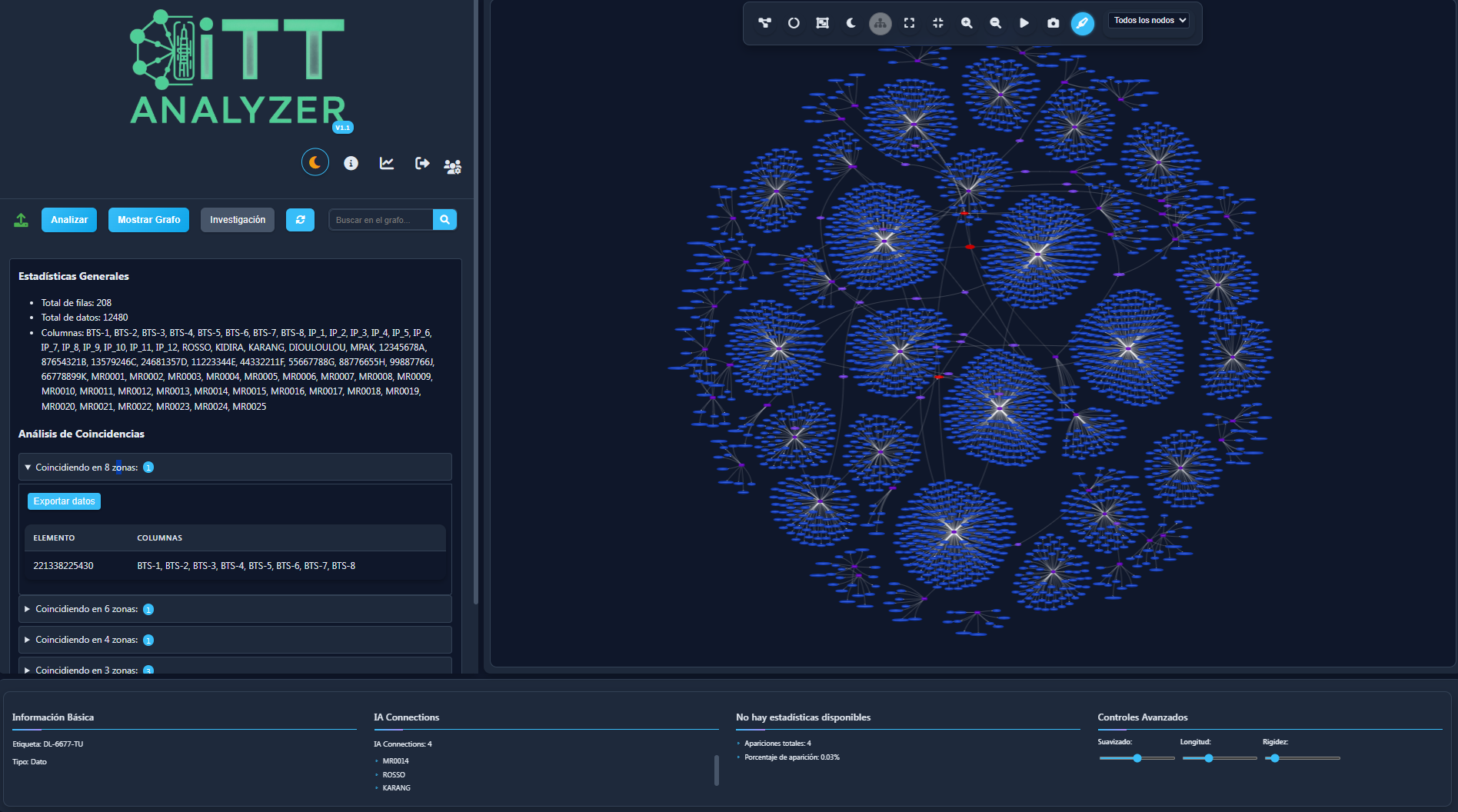
Task: Adjust the Longitud slider
Action: pos(1219,758)
